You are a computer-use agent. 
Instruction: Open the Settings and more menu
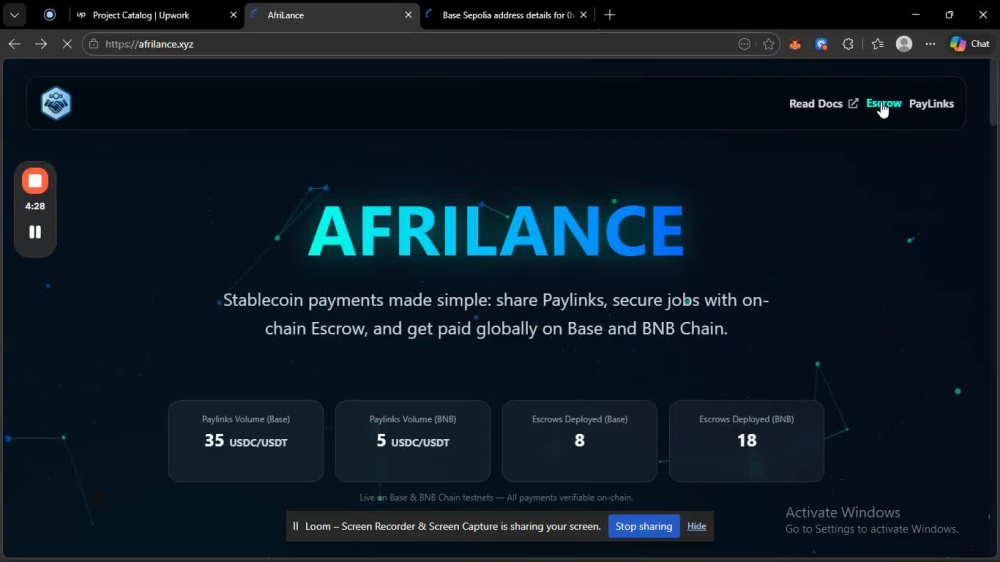[x=930, y=44]
